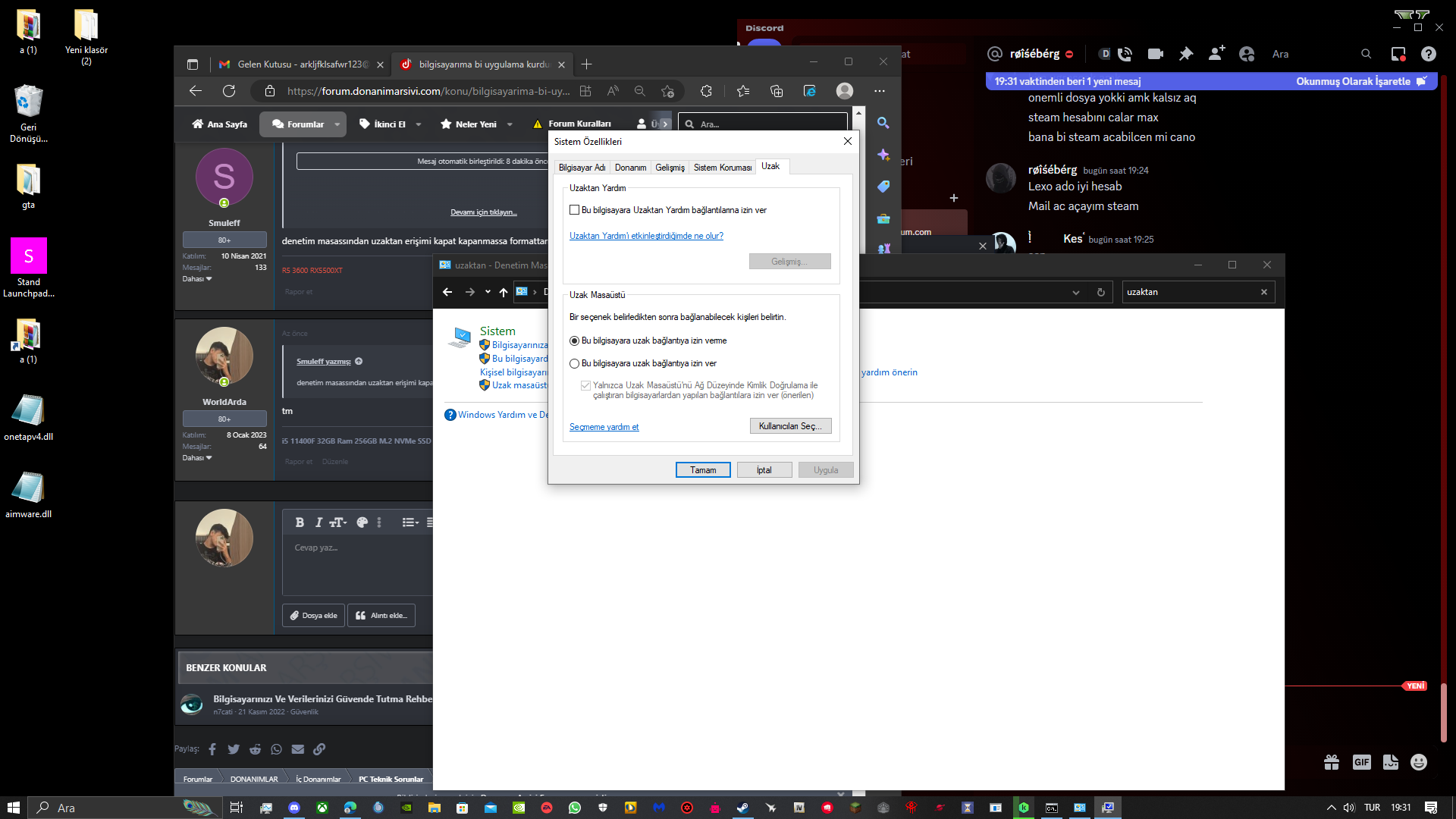Switch to Gelişmiş tab
This screenshot has height=819, width=1456.
click(670, 168)
